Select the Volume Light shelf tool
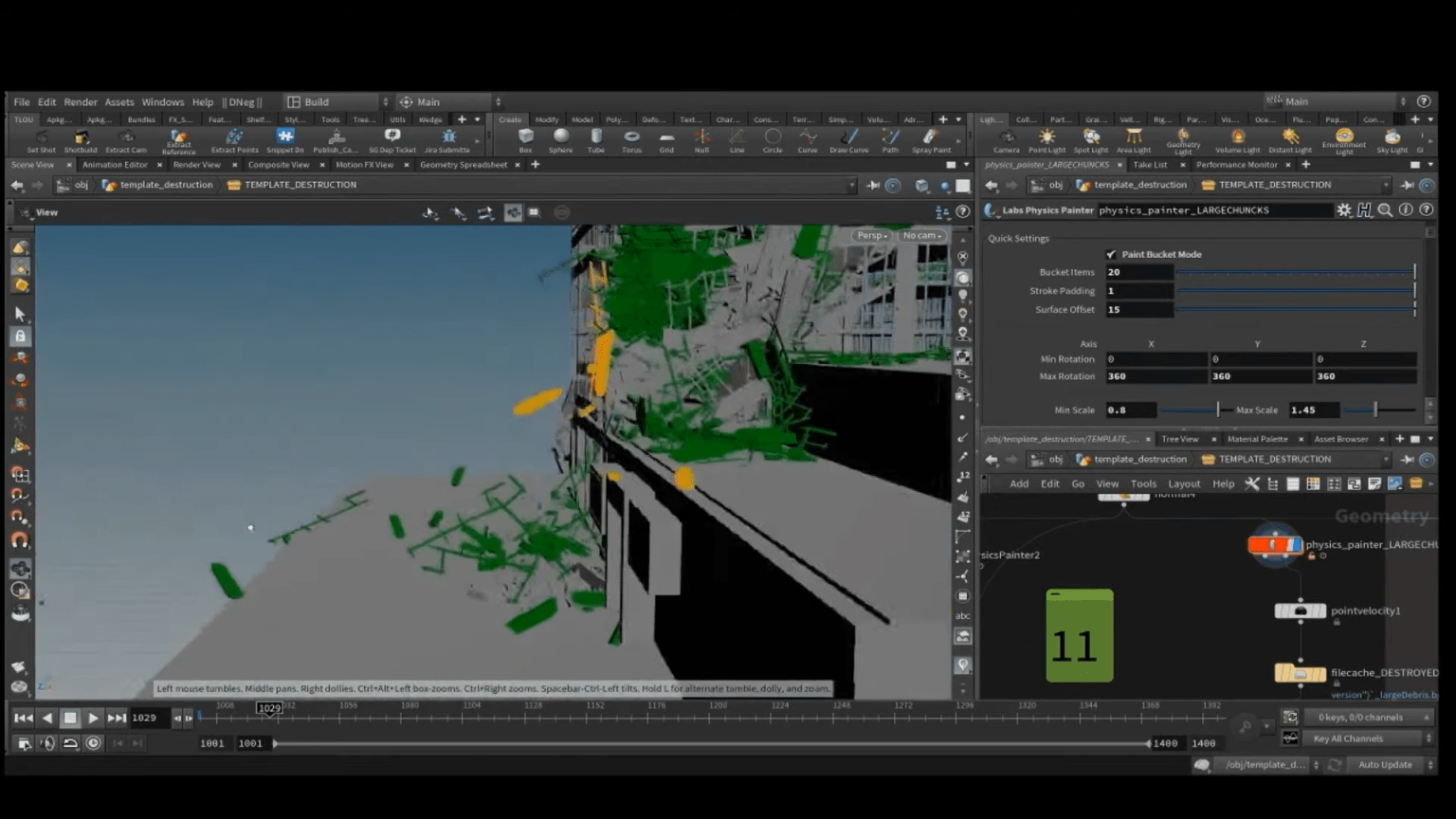This screenshot has width=1456, height=819. tap(1237, 140)
